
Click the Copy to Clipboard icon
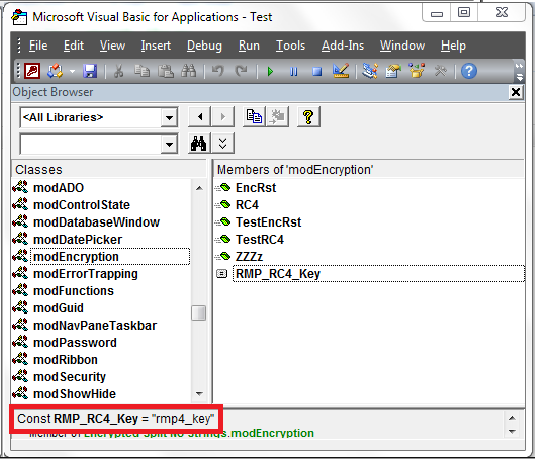[254, 117]
